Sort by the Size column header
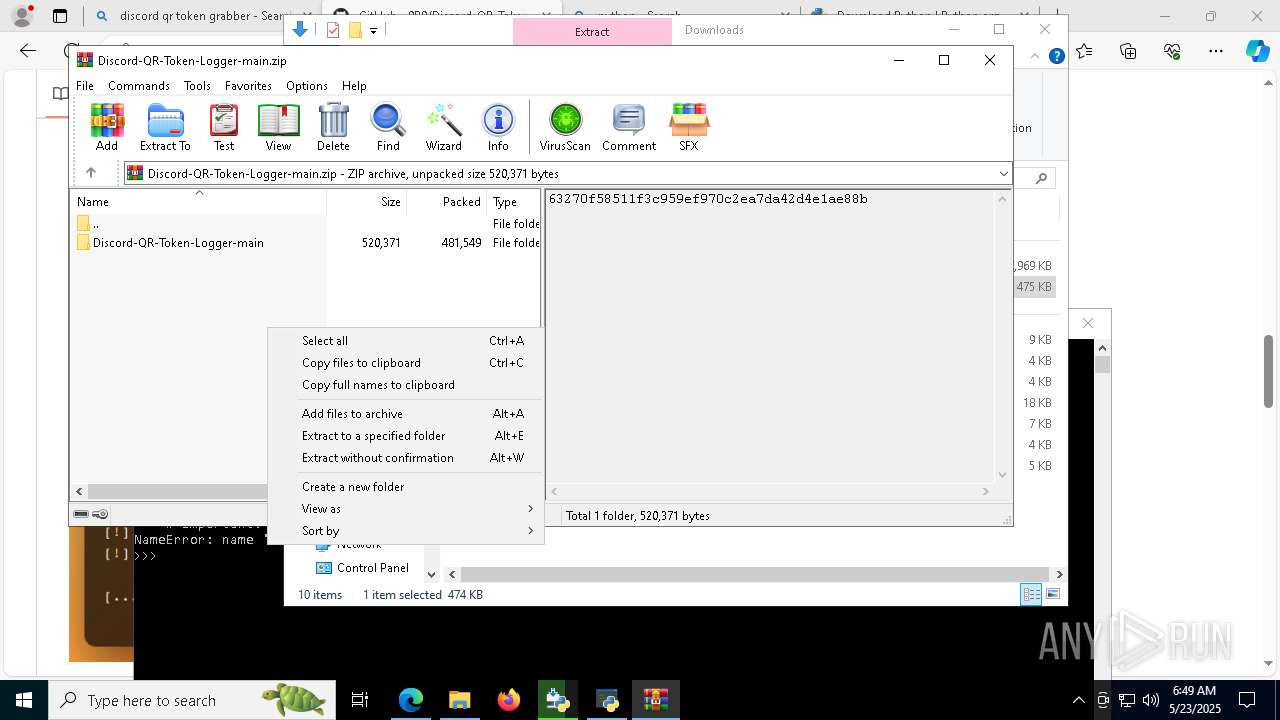Screen dimensions: 1280x720 pos(367,201)
